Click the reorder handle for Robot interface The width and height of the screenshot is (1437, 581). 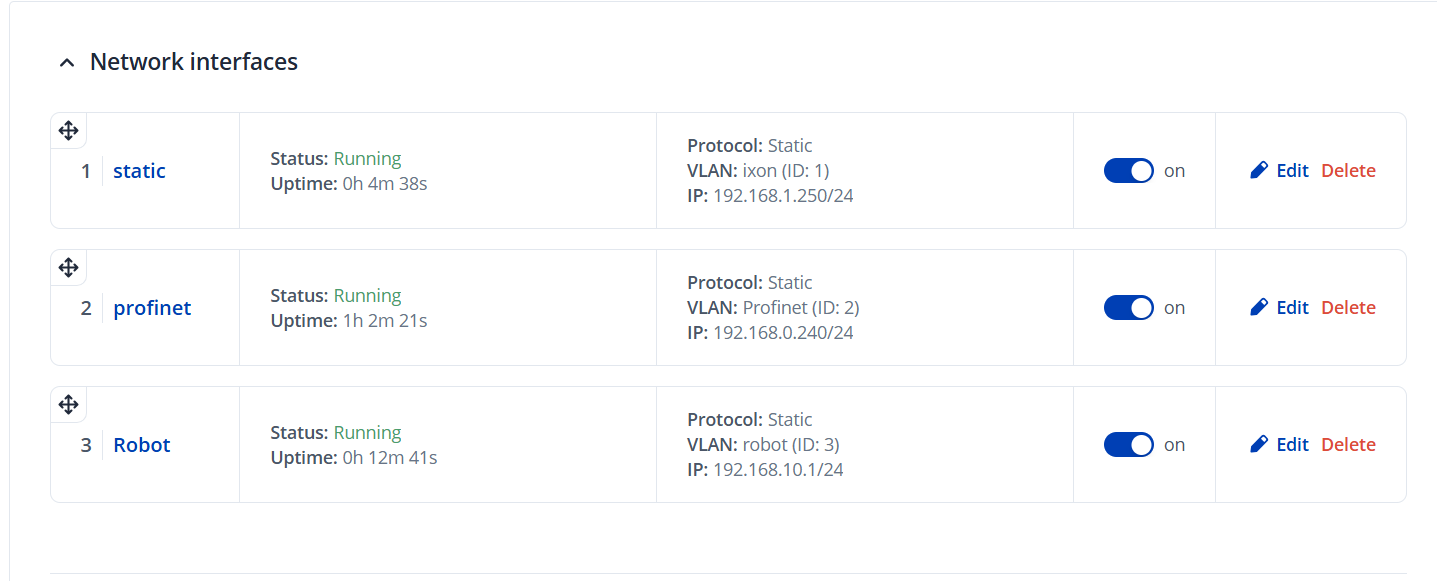point(68,404)
